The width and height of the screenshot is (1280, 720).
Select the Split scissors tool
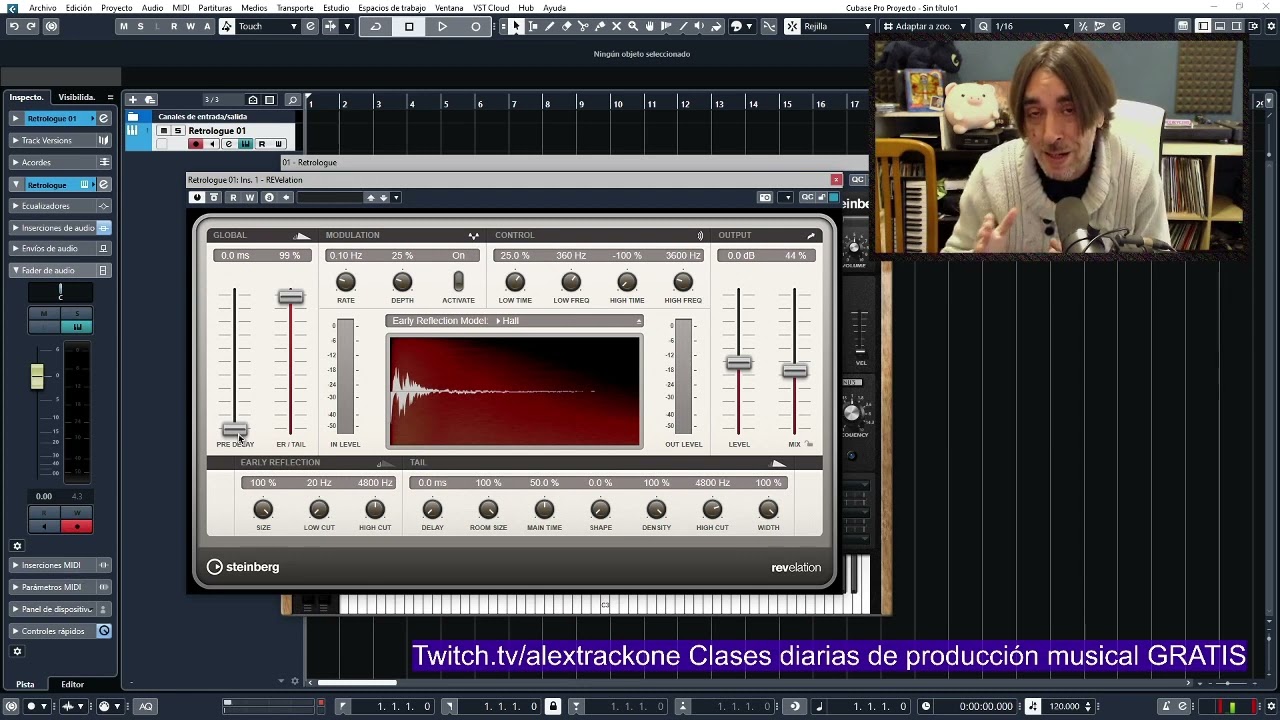[583, 26]
